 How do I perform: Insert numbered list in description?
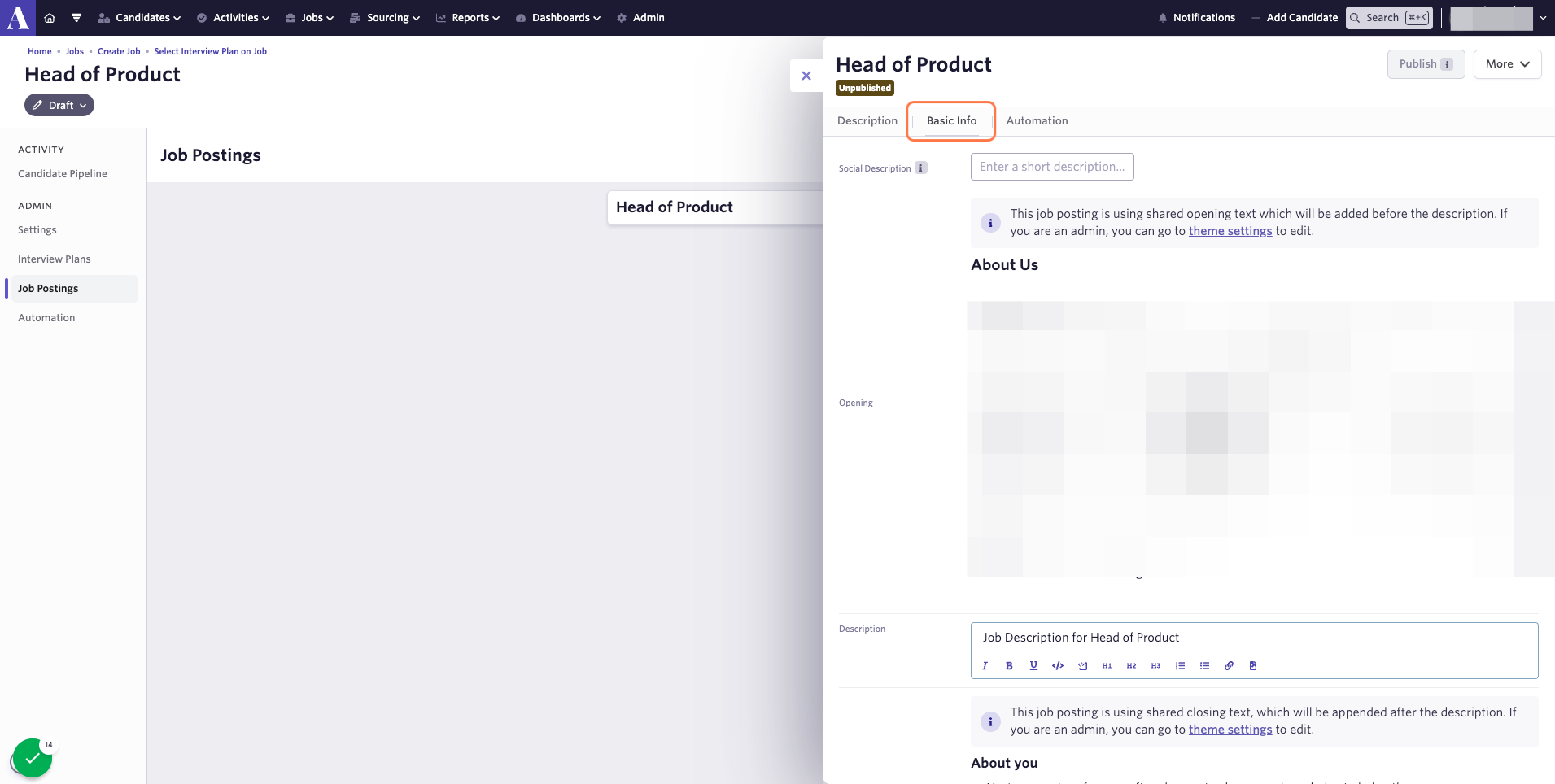(1180, 665)
